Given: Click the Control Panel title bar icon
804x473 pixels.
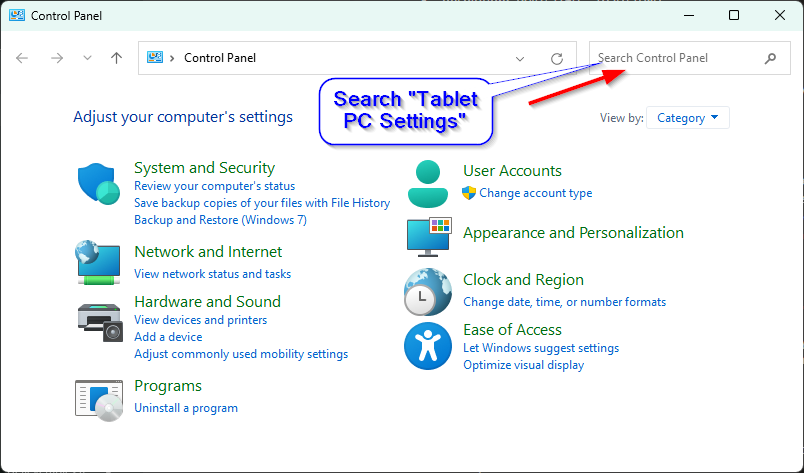Looking at the screenshot, I should click(16, 15).
